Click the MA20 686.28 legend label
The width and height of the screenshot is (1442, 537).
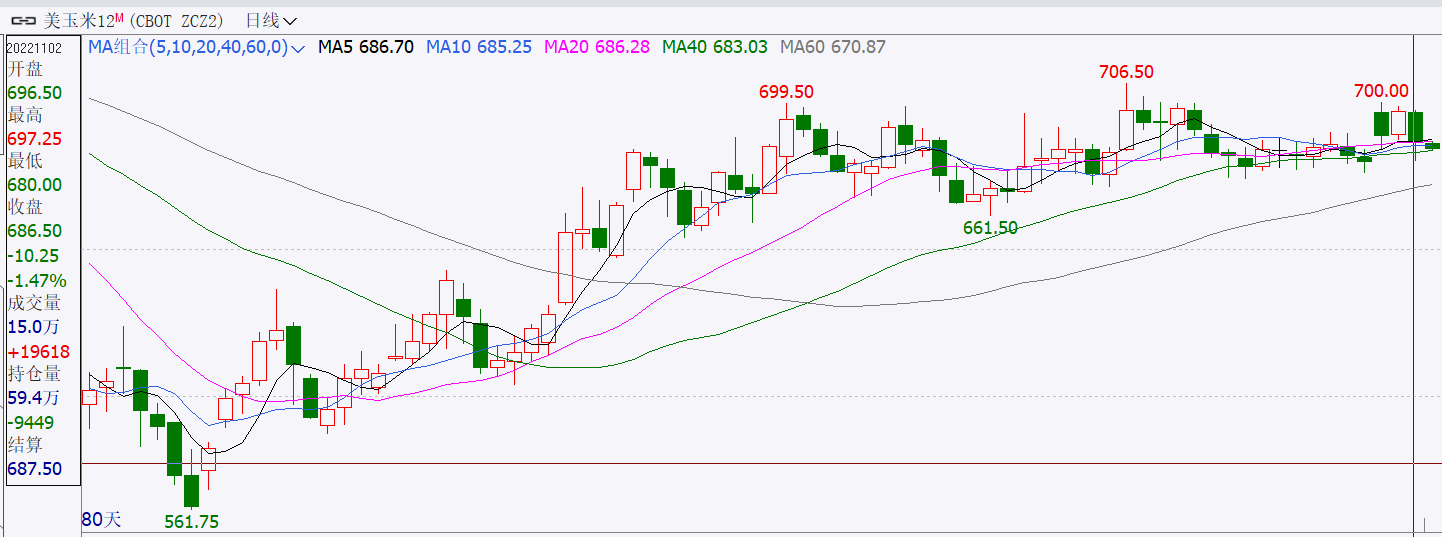point(597,46)
